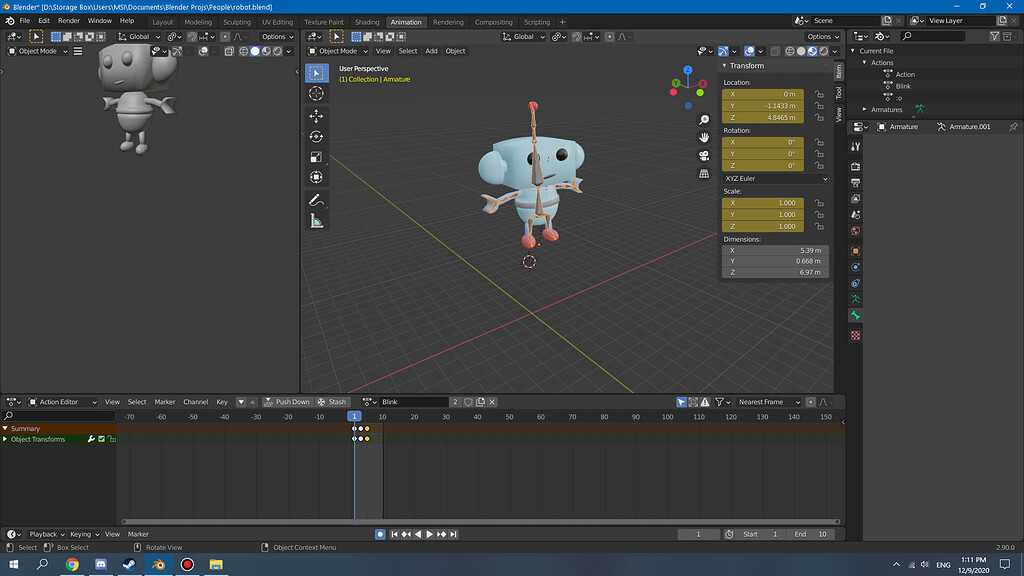
Task: Open the Options popover in main viewport
Action: tap(822, 37)
